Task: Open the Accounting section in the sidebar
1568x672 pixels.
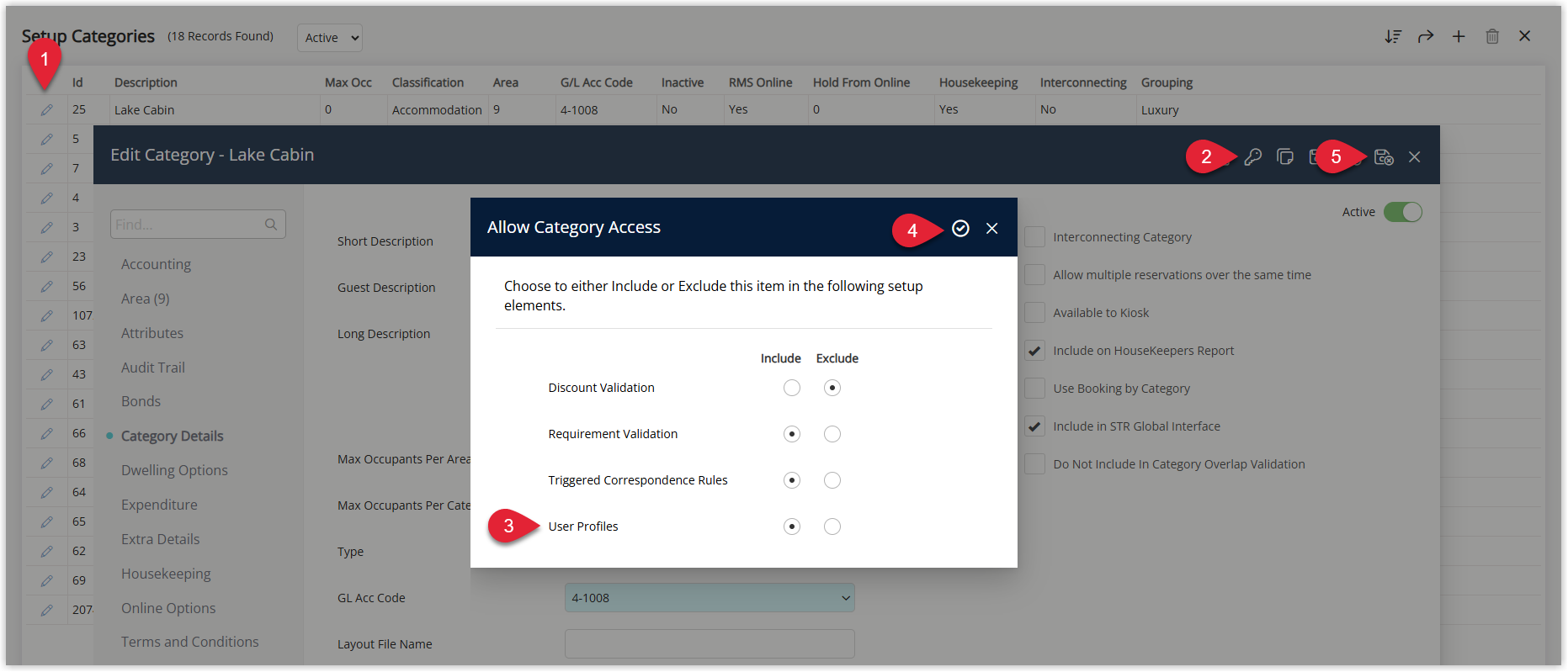Action: pyautogui.click(x=156, y=264)
